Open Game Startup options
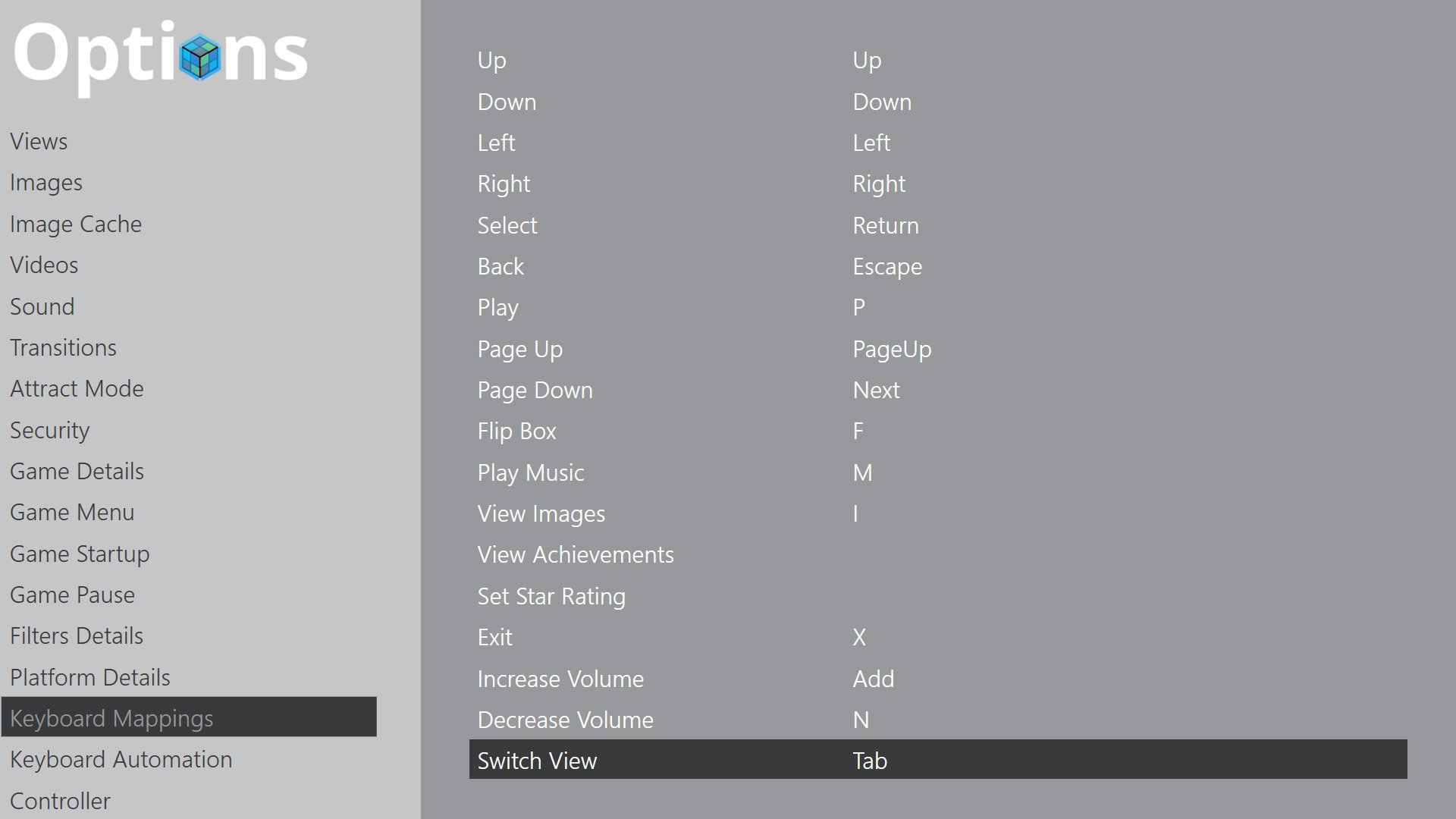The width and height of the screenshot is (1456, 819). coord(80,554)
